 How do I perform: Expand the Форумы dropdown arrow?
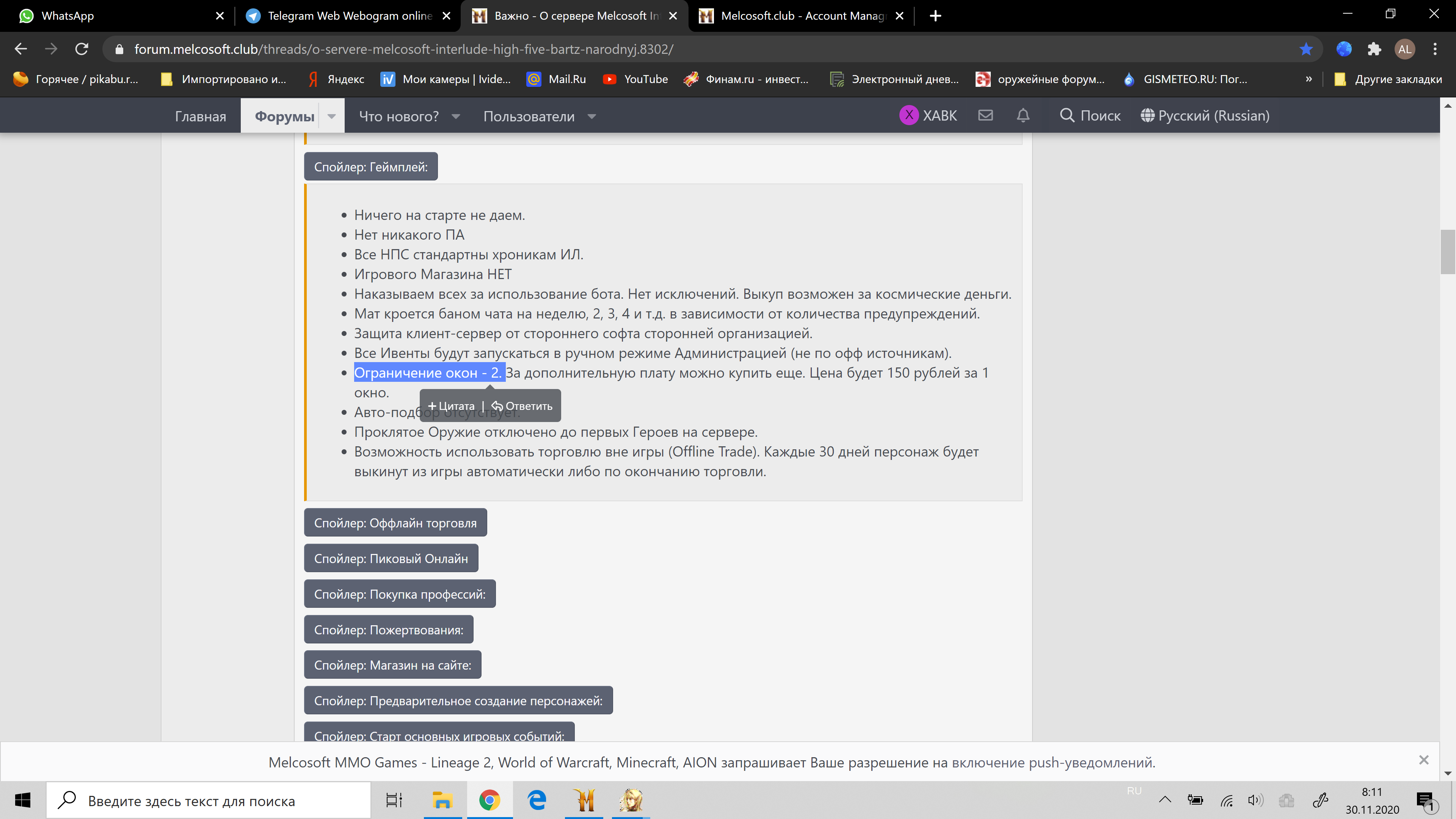click(x=332, y=116)
